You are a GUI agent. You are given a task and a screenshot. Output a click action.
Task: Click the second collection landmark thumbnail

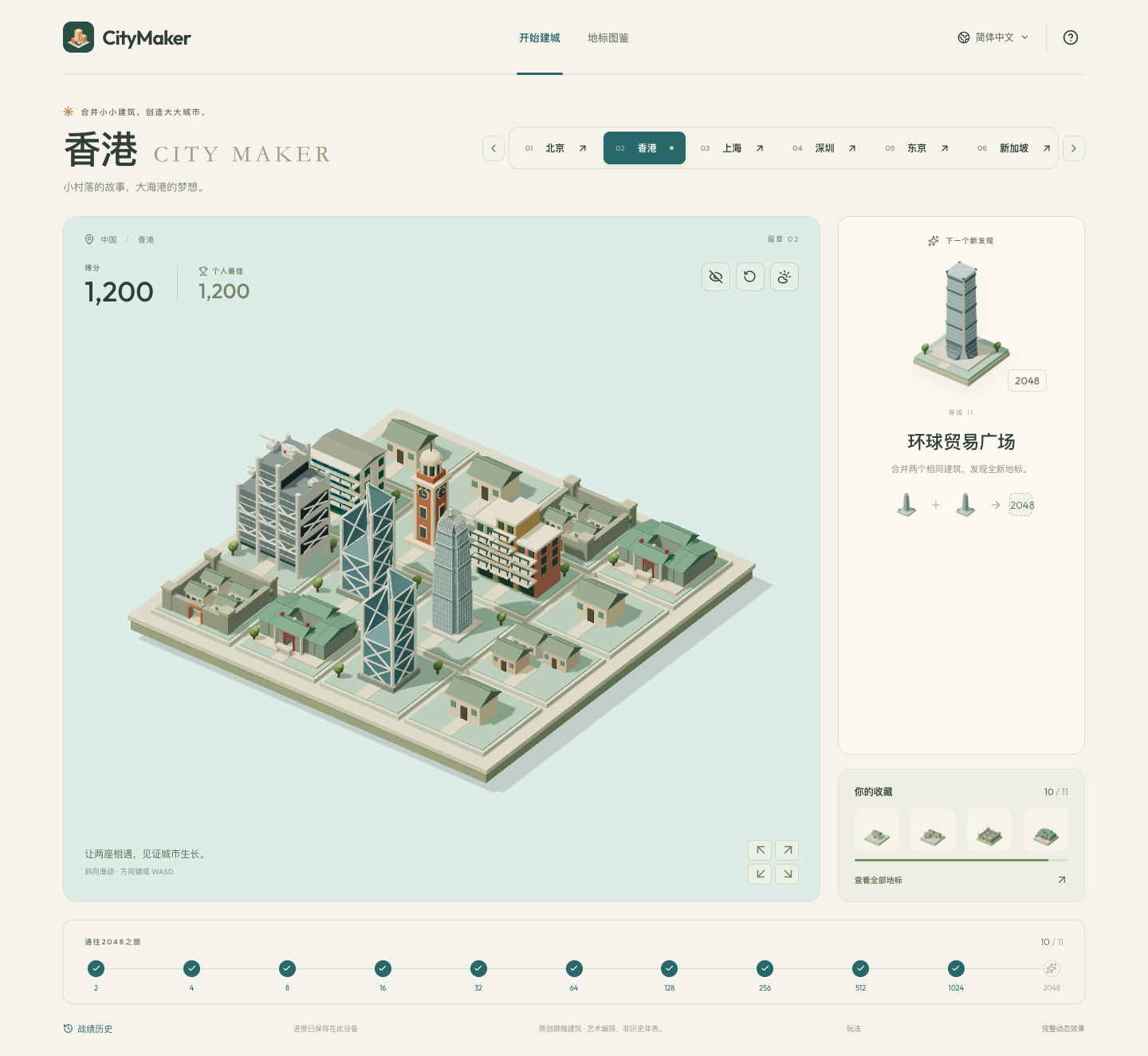pos(933,830)
